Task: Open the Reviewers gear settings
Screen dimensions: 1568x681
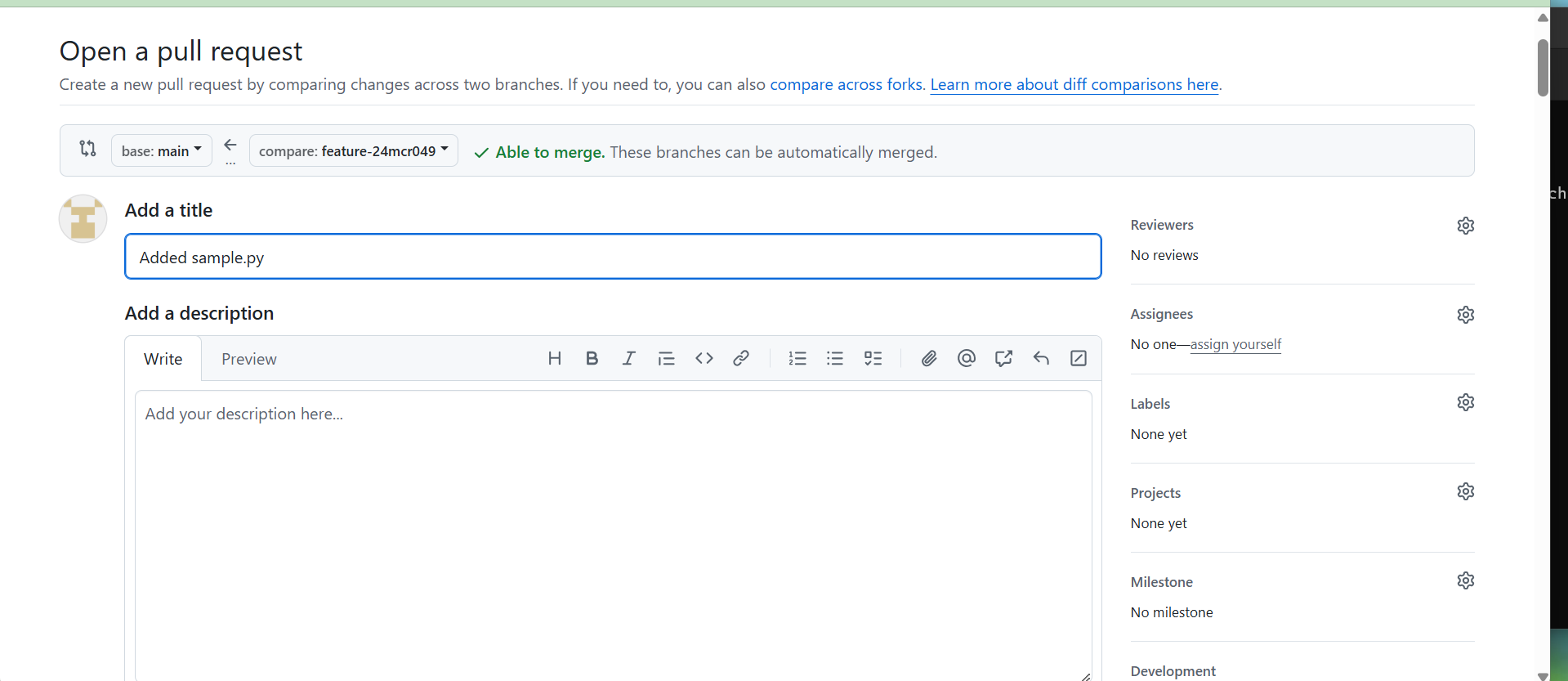Action: (1466, 226)
